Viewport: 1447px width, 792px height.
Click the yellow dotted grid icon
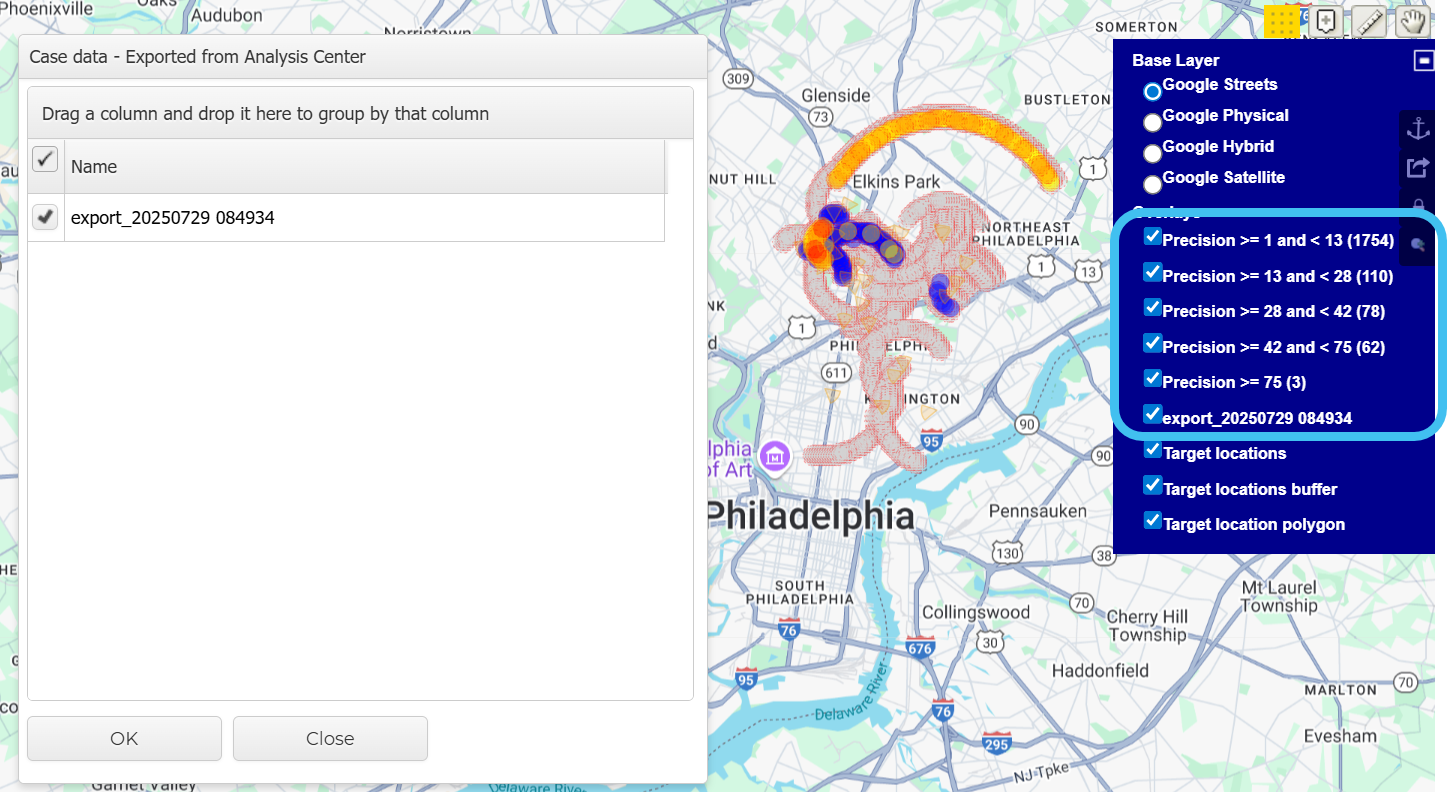click(1282, 22)
